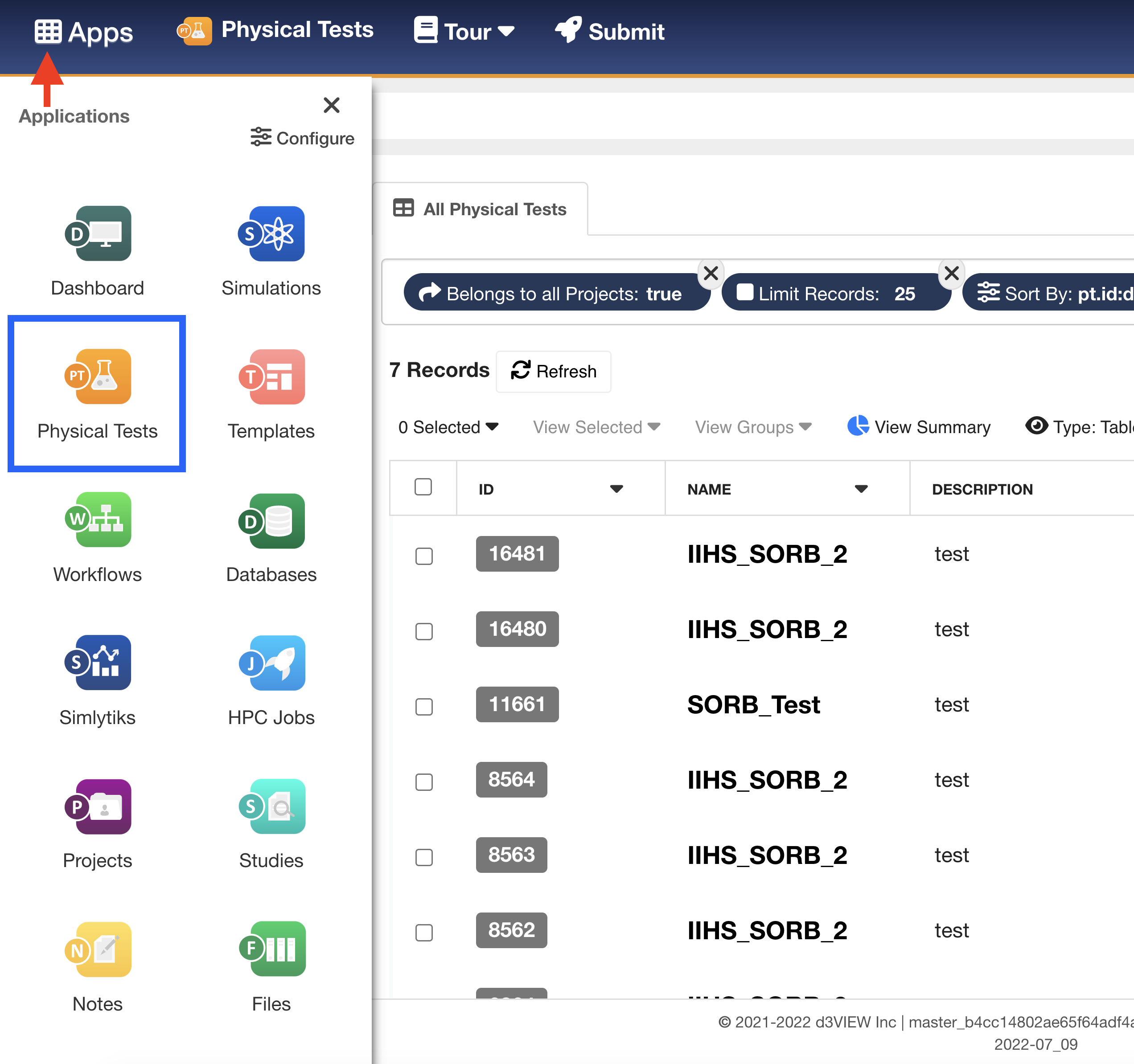Click the Submit rocket icon
The height and width of the screenshot is (1064, 1134).
click(568, 30)
